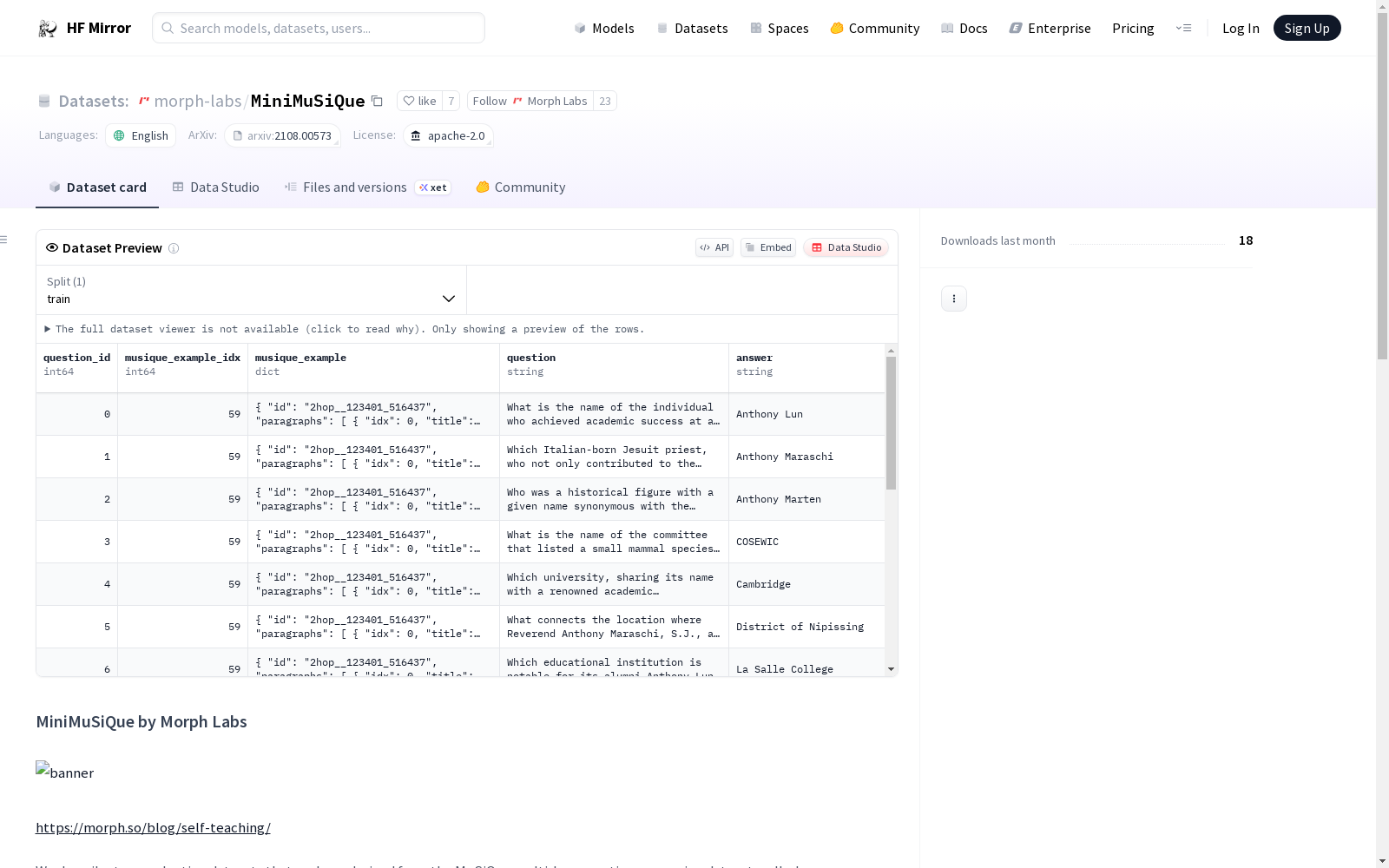Toggle the left sidebar collapse icon
The image size is (1389, 868).
[x=4, y=240]
